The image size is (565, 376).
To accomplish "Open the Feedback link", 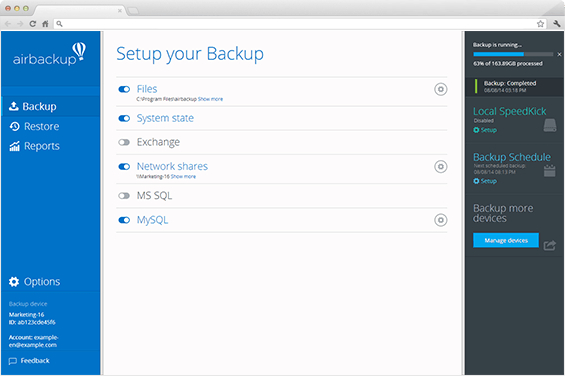I will coord(35,360).
